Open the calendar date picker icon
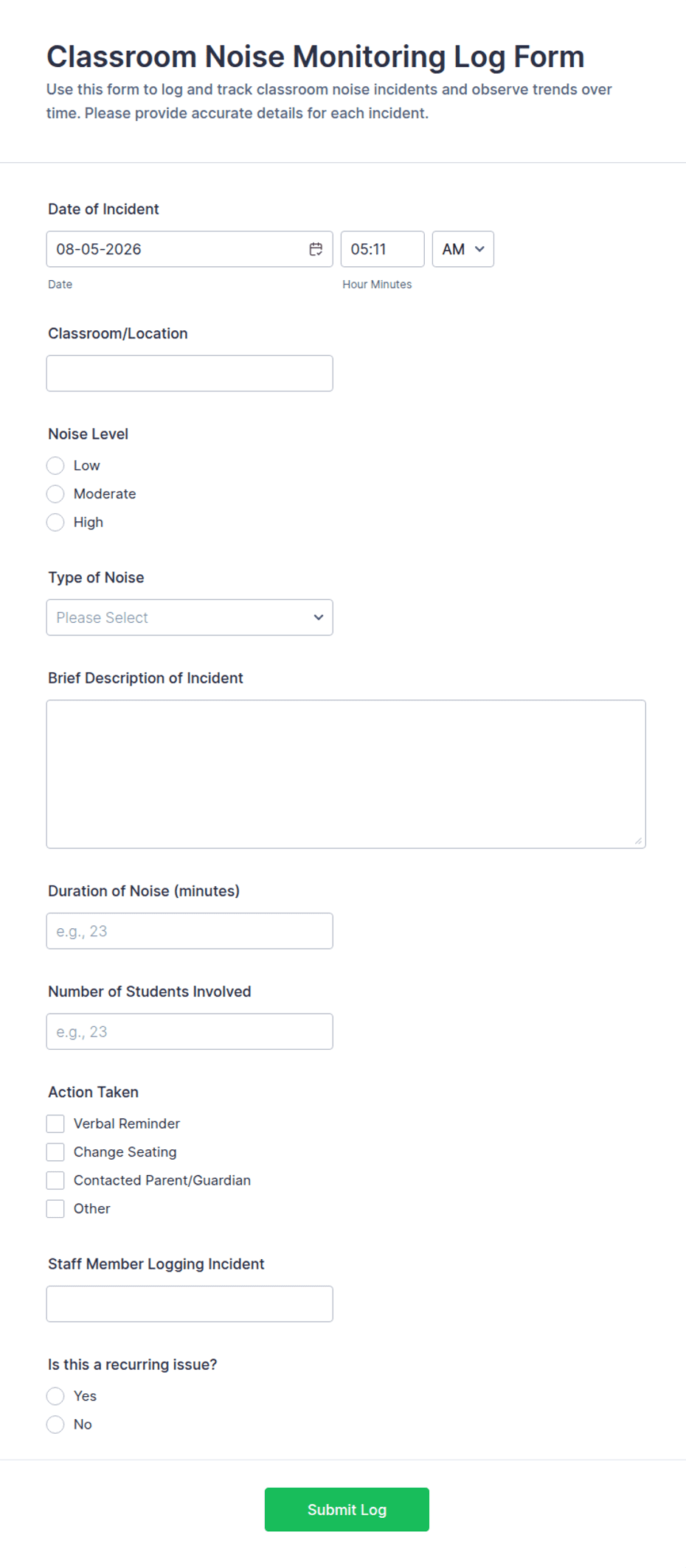This screenshot has height=1568, width=686. tap(316, 249)
